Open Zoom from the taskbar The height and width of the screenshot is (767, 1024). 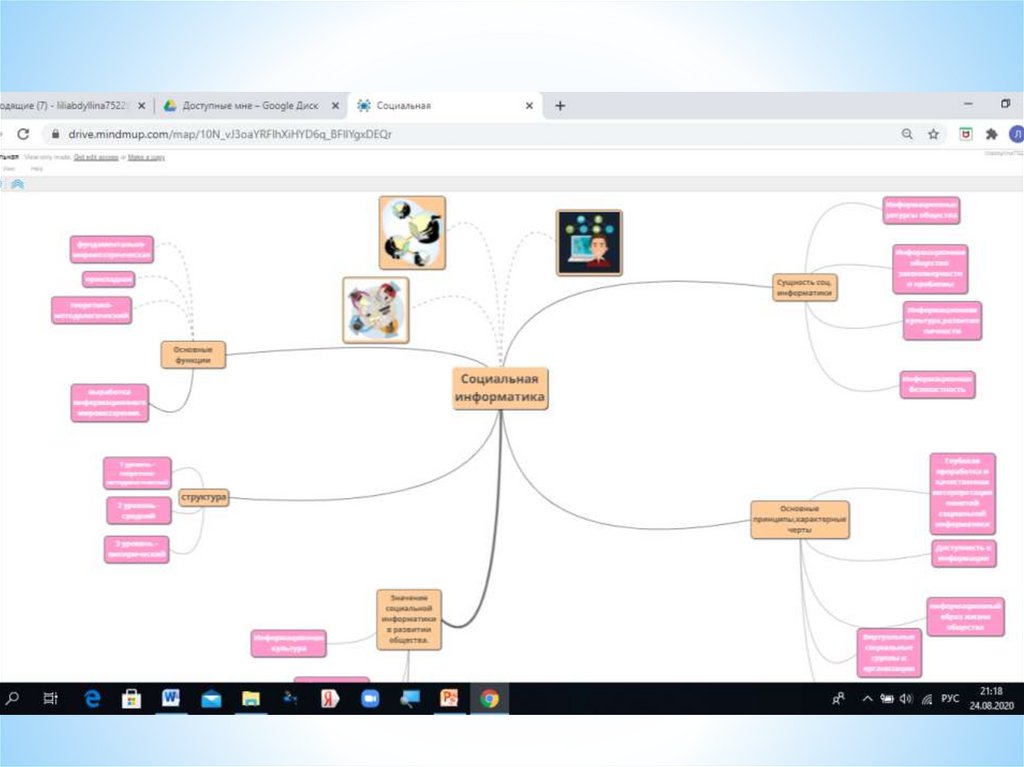[370, 699]
